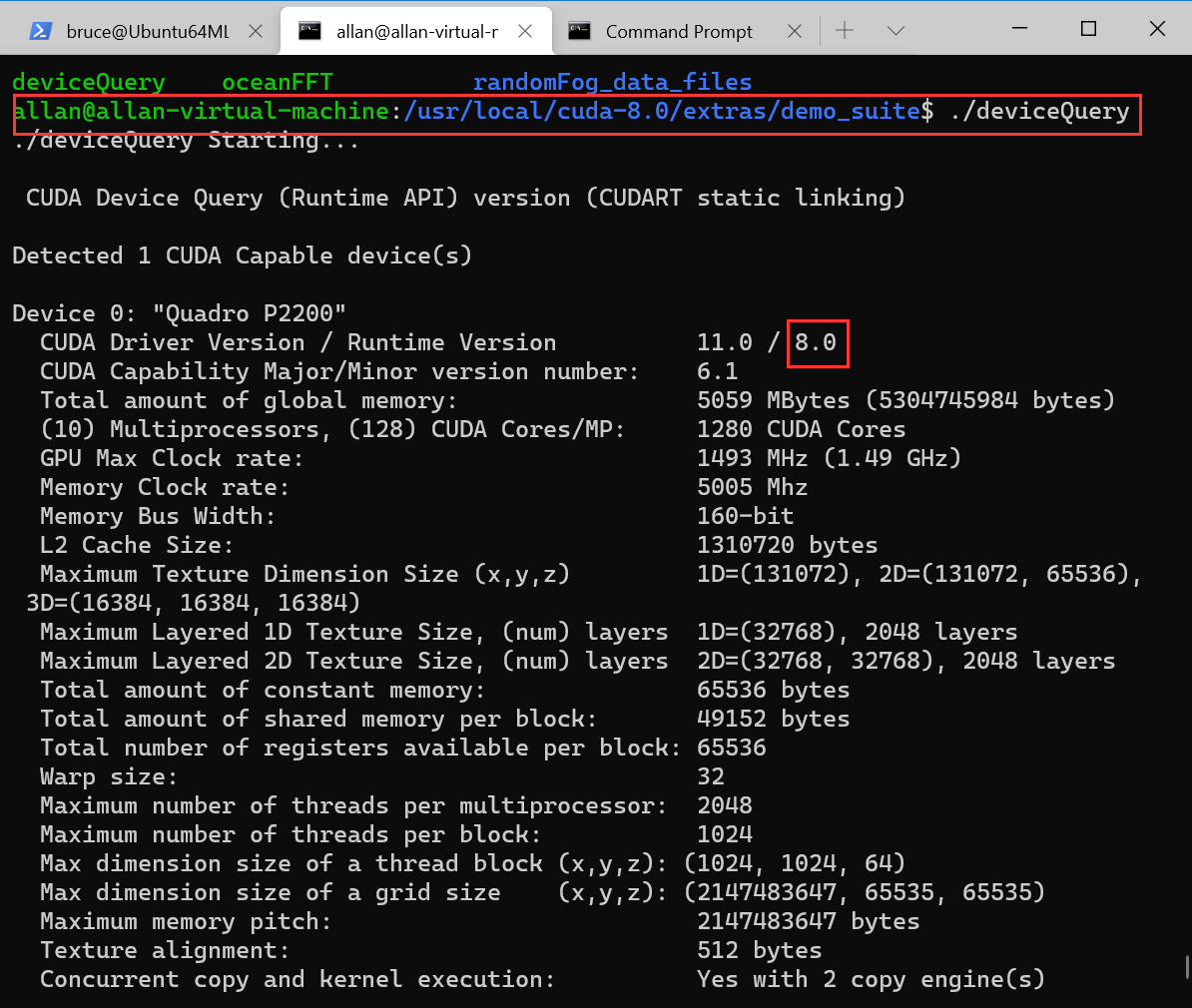Minimize the terminal window
Image resolution: width=1192 pixels, height=1008 pixels.
coord(1019,29)
